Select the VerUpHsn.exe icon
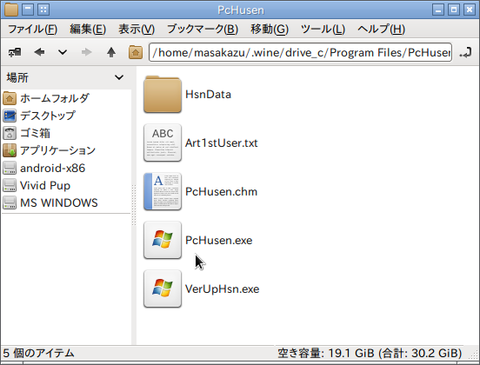This screenshot has height=365, width=480. click(x=163, y=289)
